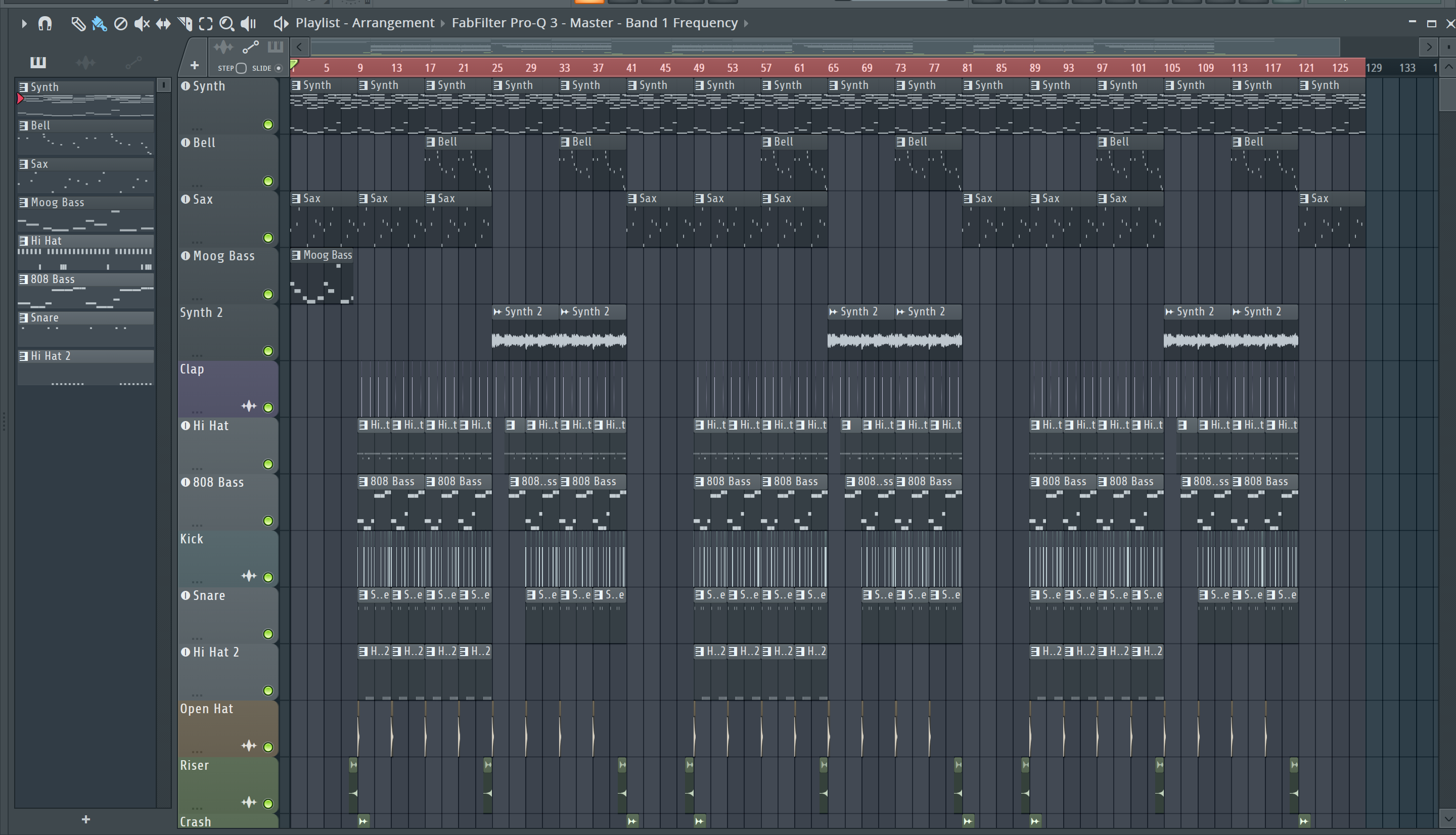Image resolution: width=1456 pixels, height=835 pixels.
Task: Show automation clips in picker panel
Action: click(133, 62)
